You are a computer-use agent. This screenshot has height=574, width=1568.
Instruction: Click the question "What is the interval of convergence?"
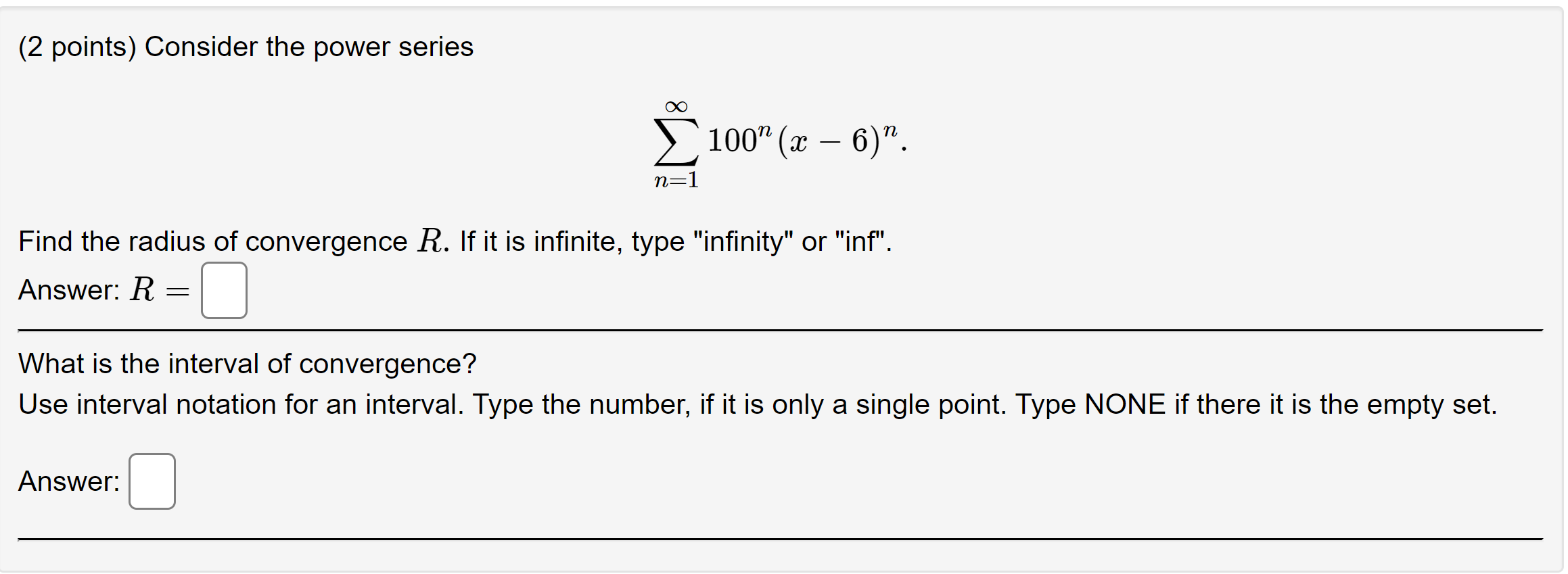247,363
